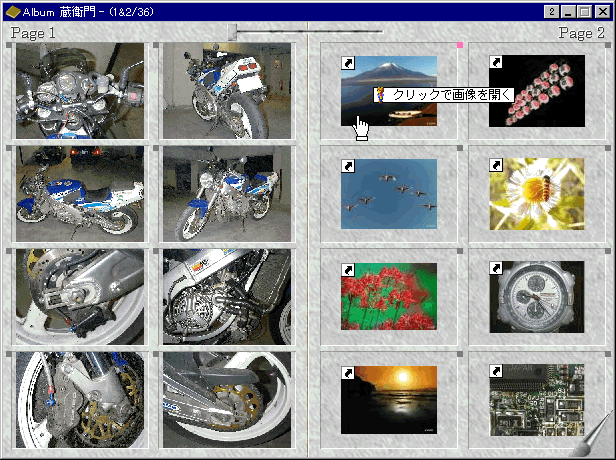Toggle gray marker of side profile motorcycle frame

coord(9,148)
